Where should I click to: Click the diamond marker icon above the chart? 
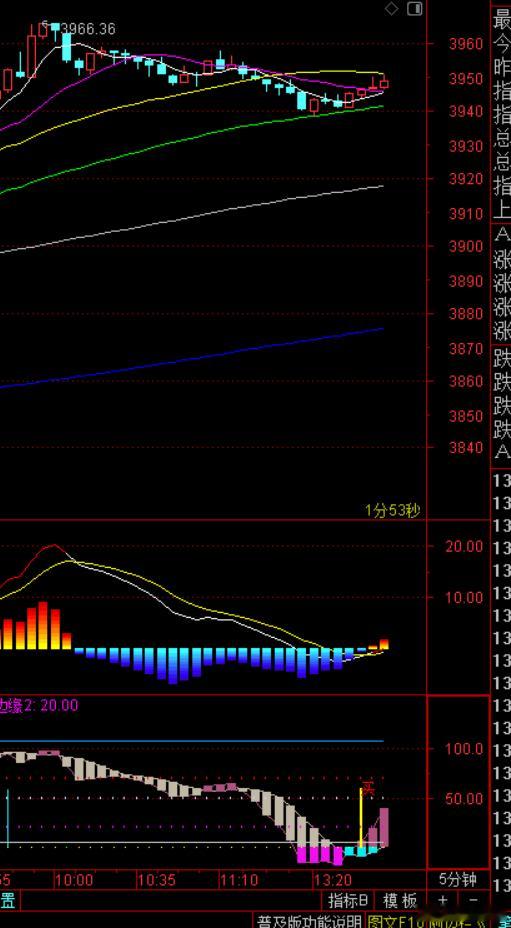pos(391,8)
